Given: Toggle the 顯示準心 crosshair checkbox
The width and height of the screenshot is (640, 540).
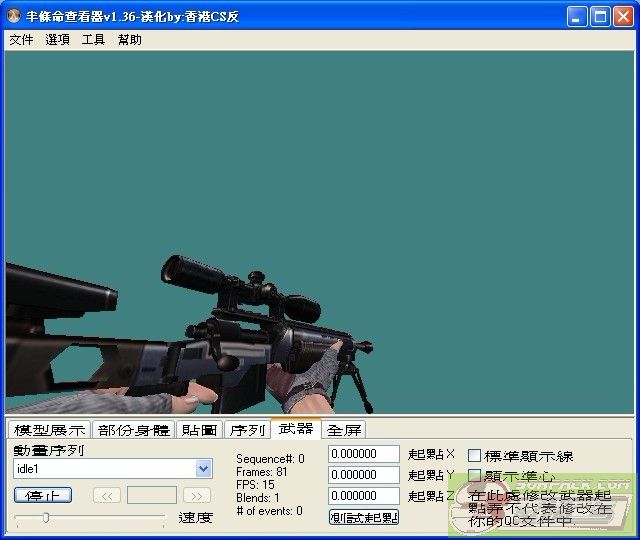Looking at the screenshot, I should point(475,476).
